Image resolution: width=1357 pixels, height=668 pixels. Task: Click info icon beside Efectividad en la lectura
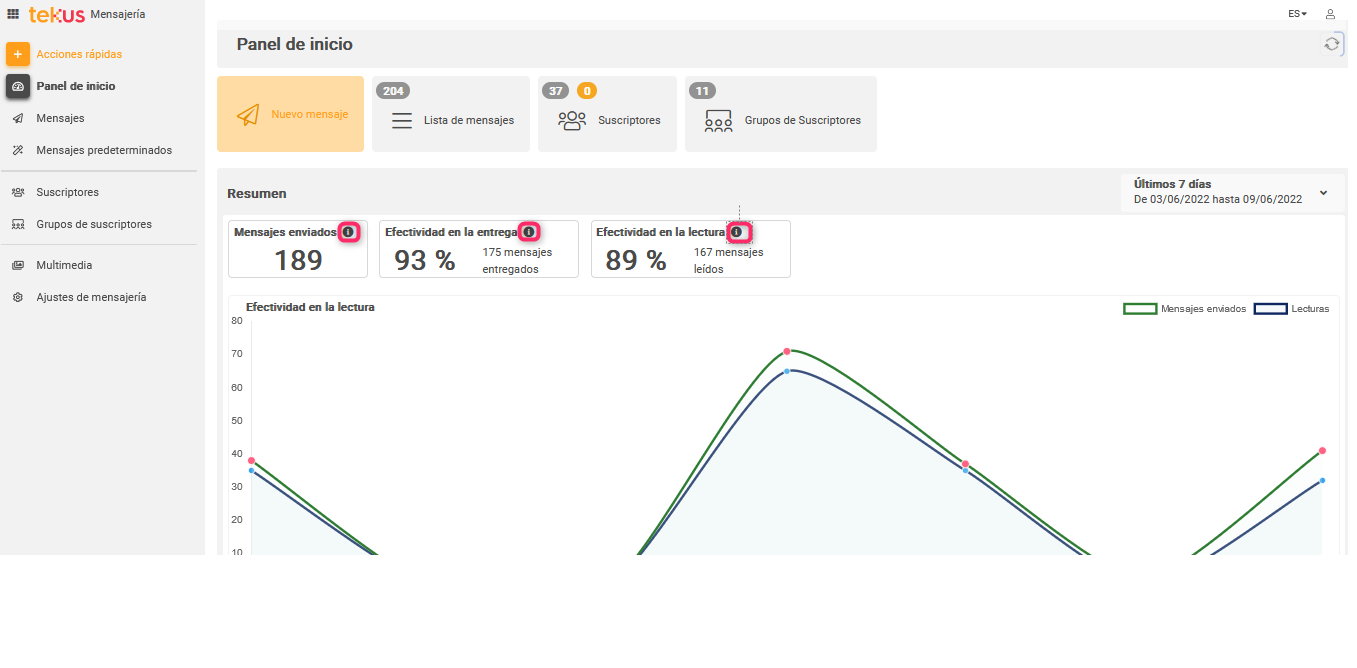[x=737, y=232]
